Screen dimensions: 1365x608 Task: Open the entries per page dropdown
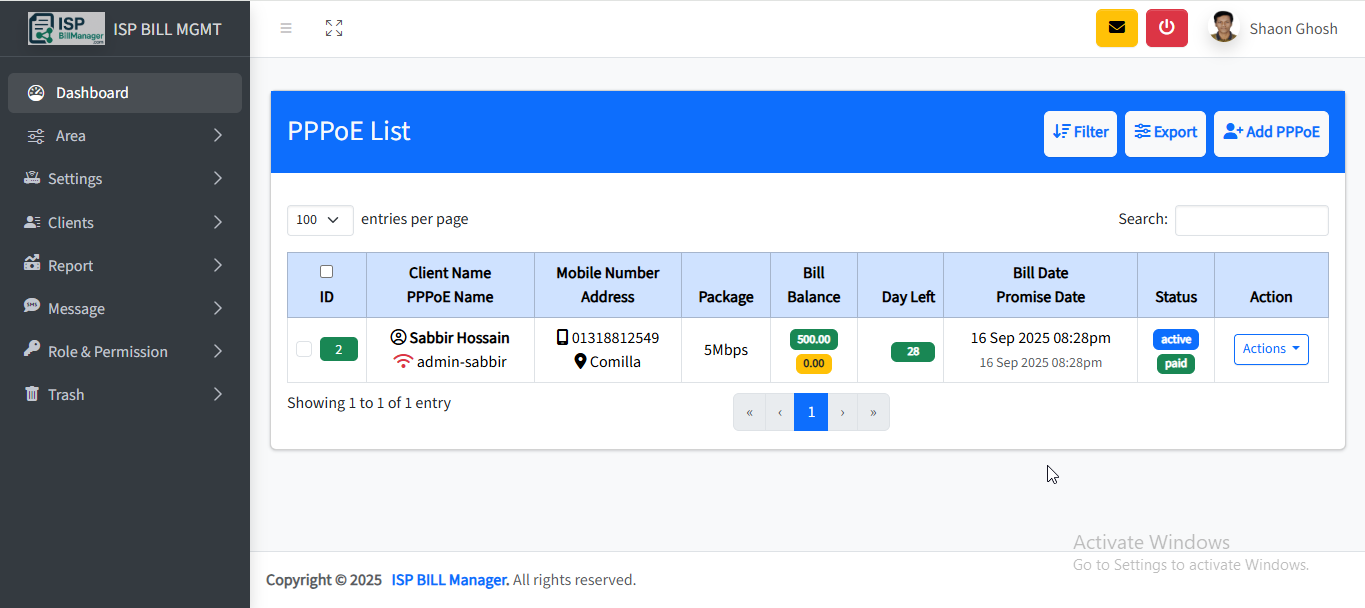(x=320, y=220)
